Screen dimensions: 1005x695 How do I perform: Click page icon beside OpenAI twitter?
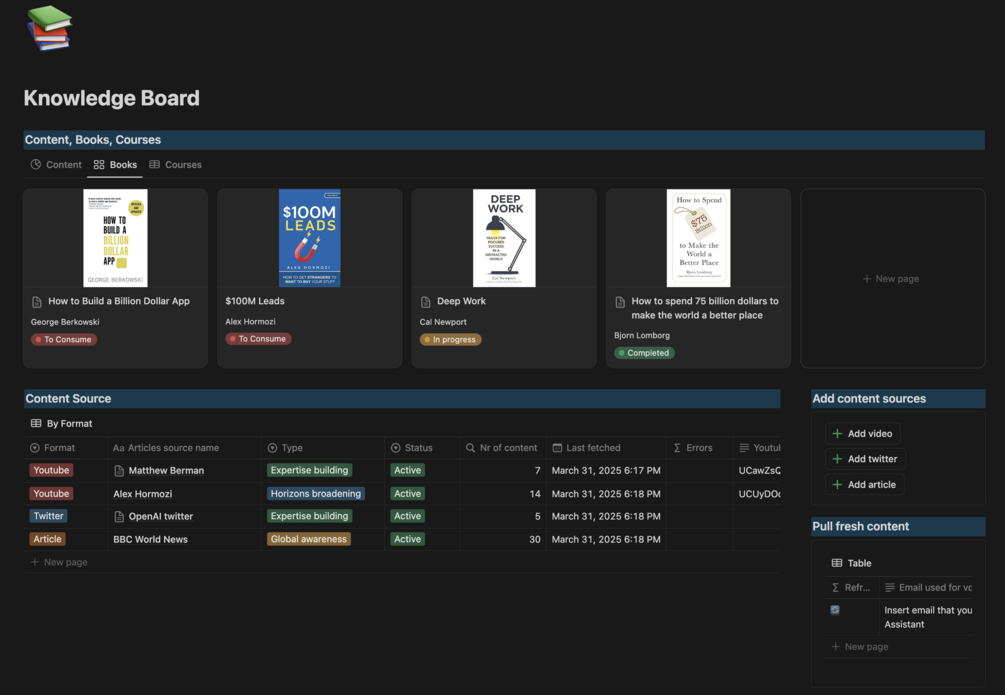(x=119, y=517)
